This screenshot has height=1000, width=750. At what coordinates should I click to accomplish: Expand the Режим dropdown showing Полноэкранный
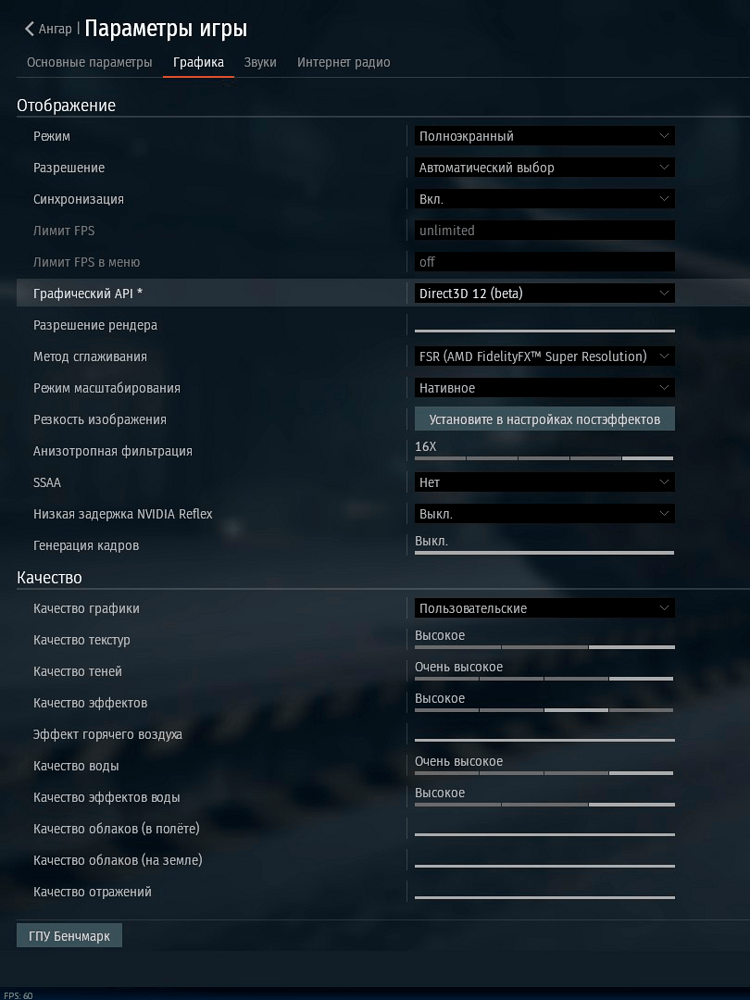pos(545,136)
